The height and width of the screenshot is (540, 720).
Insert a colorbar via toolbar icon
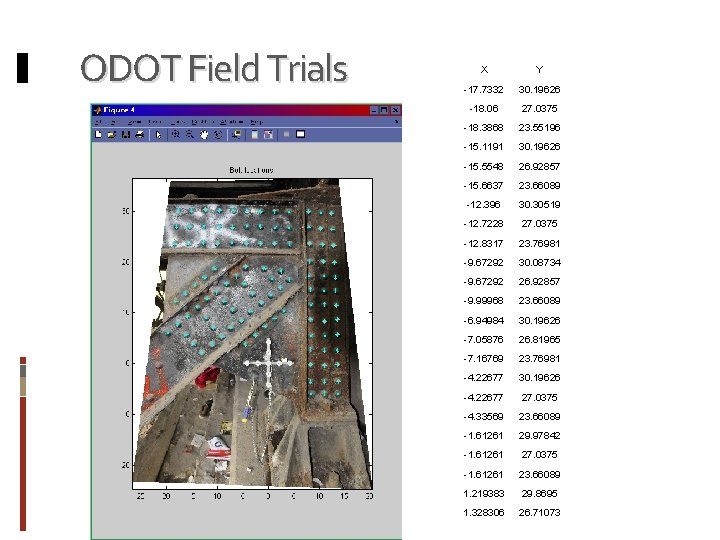pyautogui.click(x=254, y=135)
